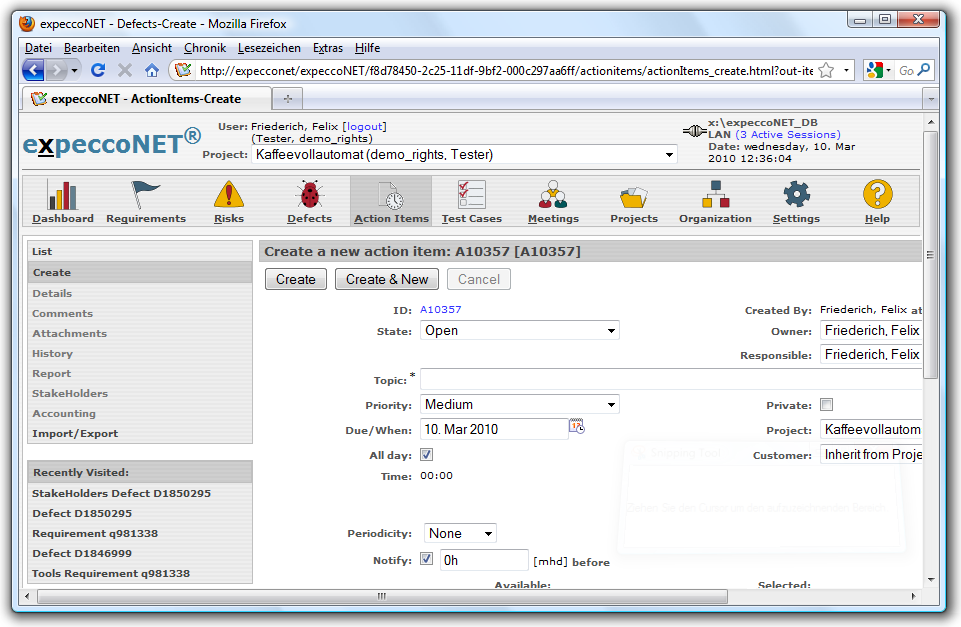Open the Risks warning triangle icon
The image size is (961, 627).
click(228, 195)
